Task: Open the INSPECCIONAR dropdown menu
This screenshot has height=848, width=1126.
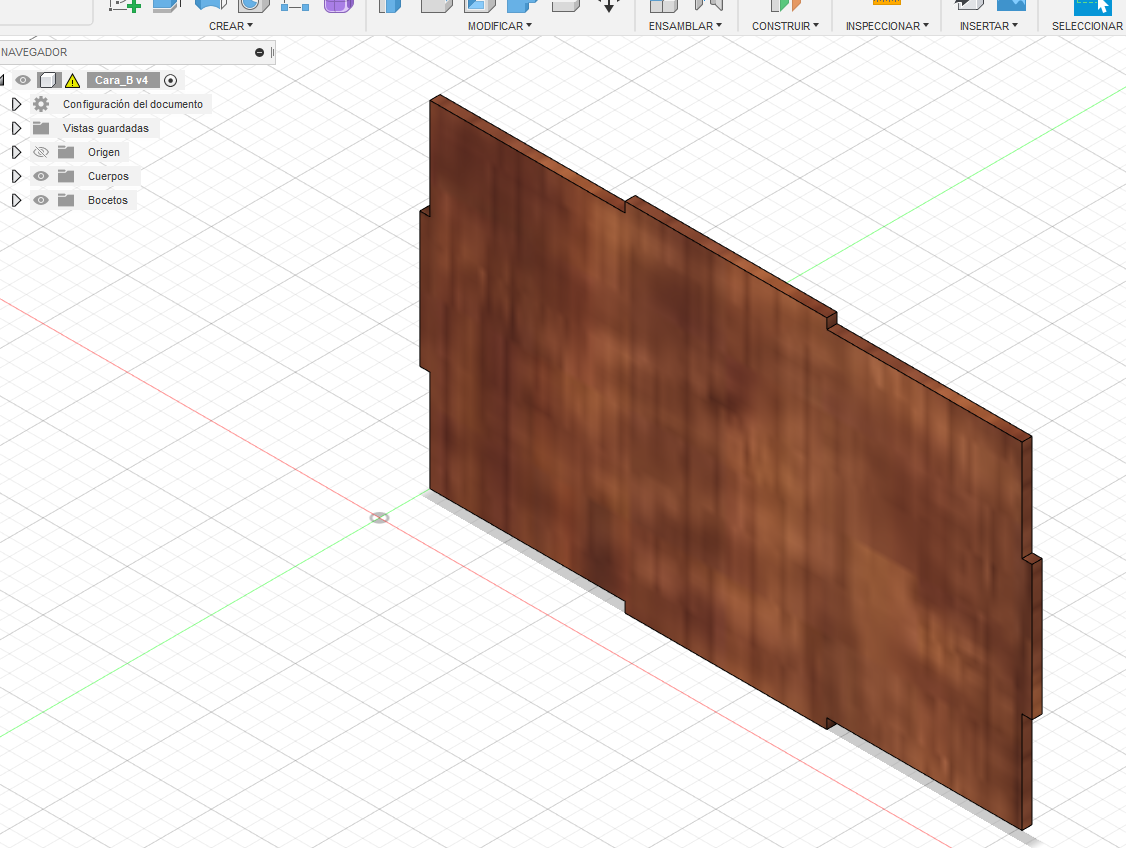Action: [887, 26]
